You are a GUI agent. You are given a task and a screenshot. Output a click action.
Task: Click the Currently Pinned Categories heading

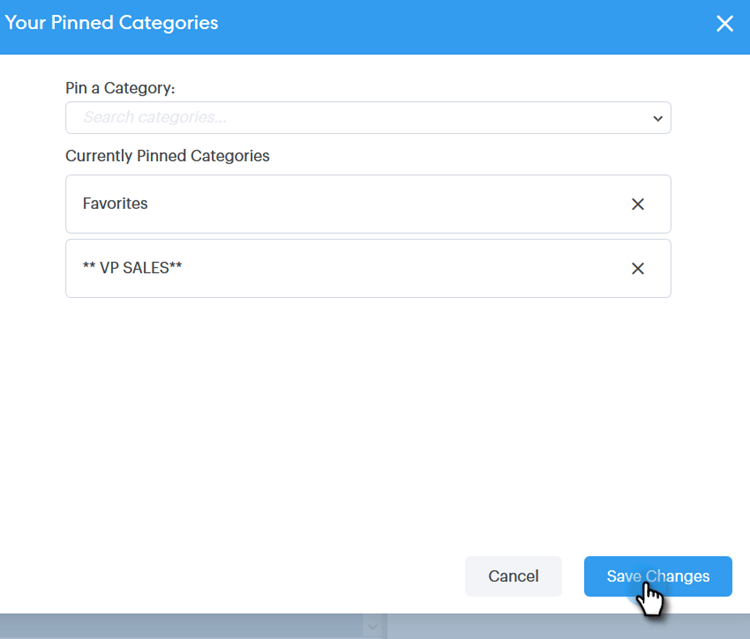[x=167, y=156]
